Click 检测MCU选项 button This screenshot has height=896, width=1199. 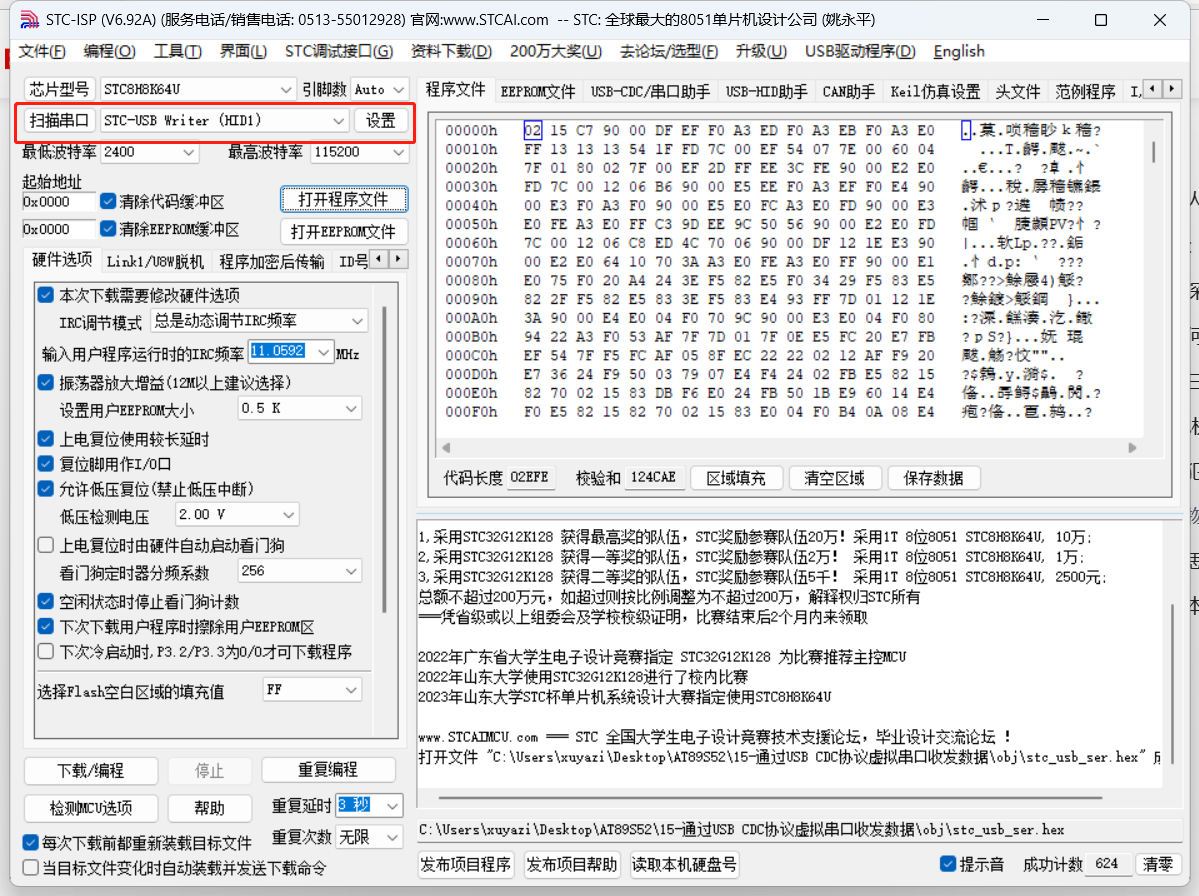91,808
